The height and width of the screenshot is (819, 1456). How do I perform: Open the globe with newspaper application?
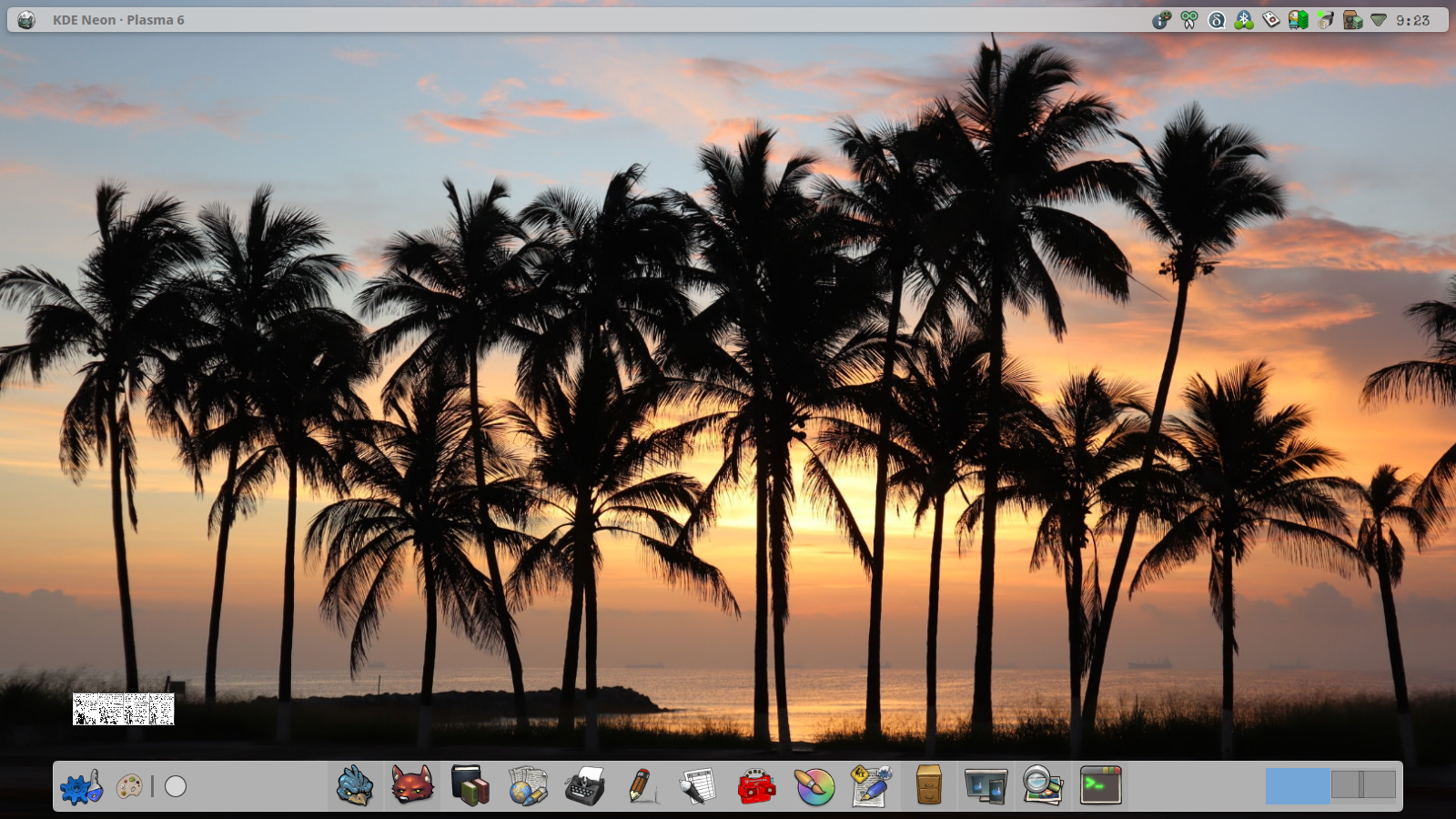528,785
